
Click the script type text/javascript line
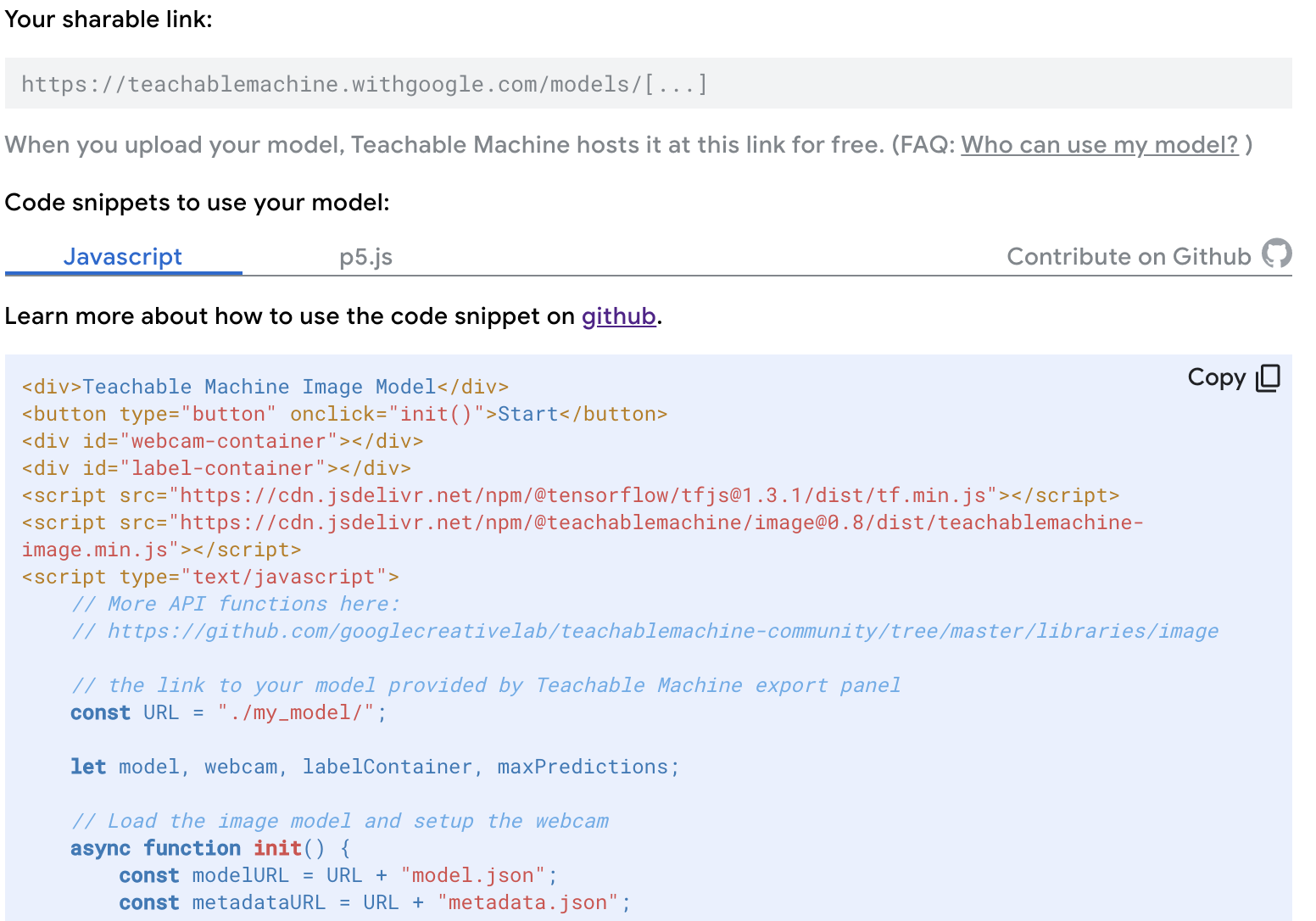pyautogui.click(x=210, y=577)
